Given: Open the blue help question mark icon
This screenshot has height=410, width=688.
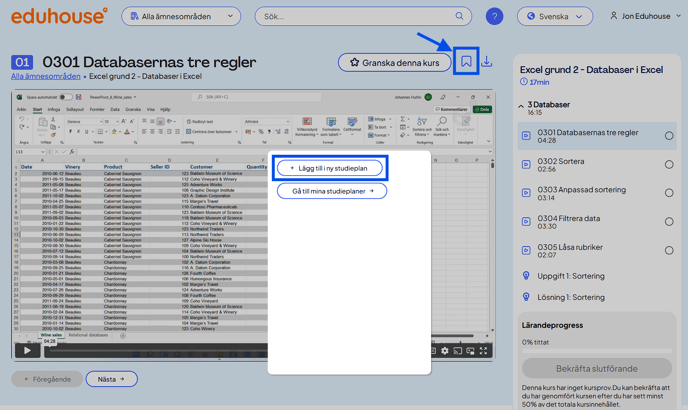Looking at the screenshot, I should click(x=494, y=17).
